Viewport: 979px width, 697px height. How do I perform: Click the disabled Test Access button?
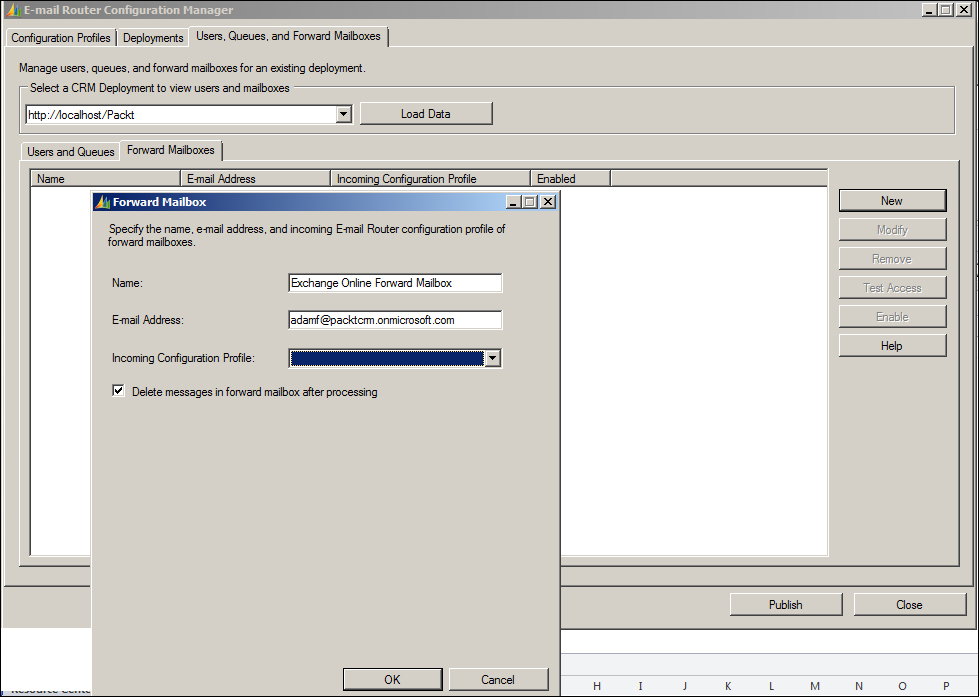(892, 288)
